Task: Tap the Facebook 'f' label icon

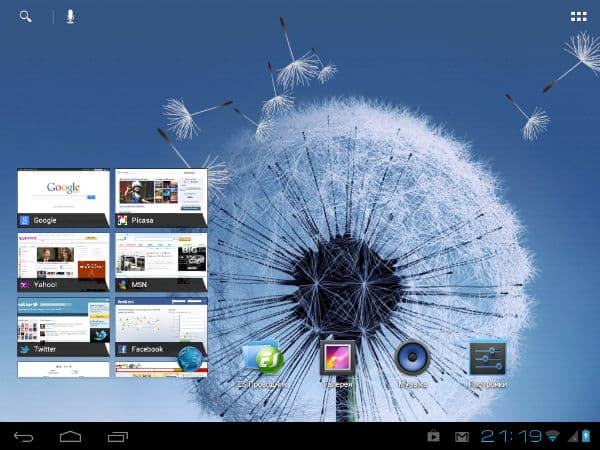Action: (x=122, y=349)
